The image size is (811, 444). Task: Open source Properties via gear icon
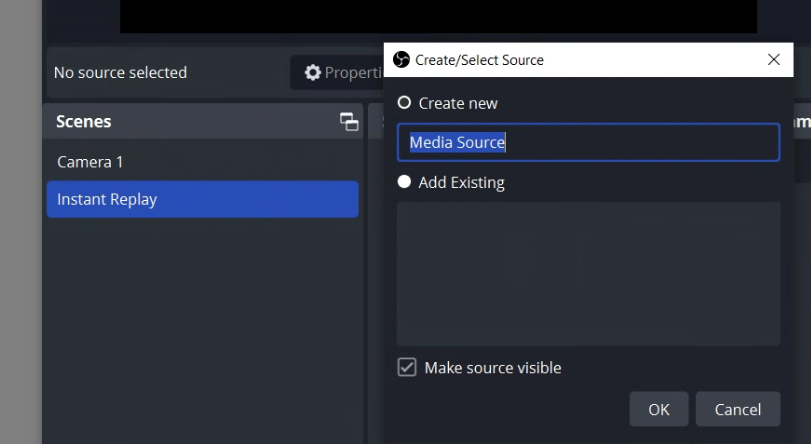(313, 72)
